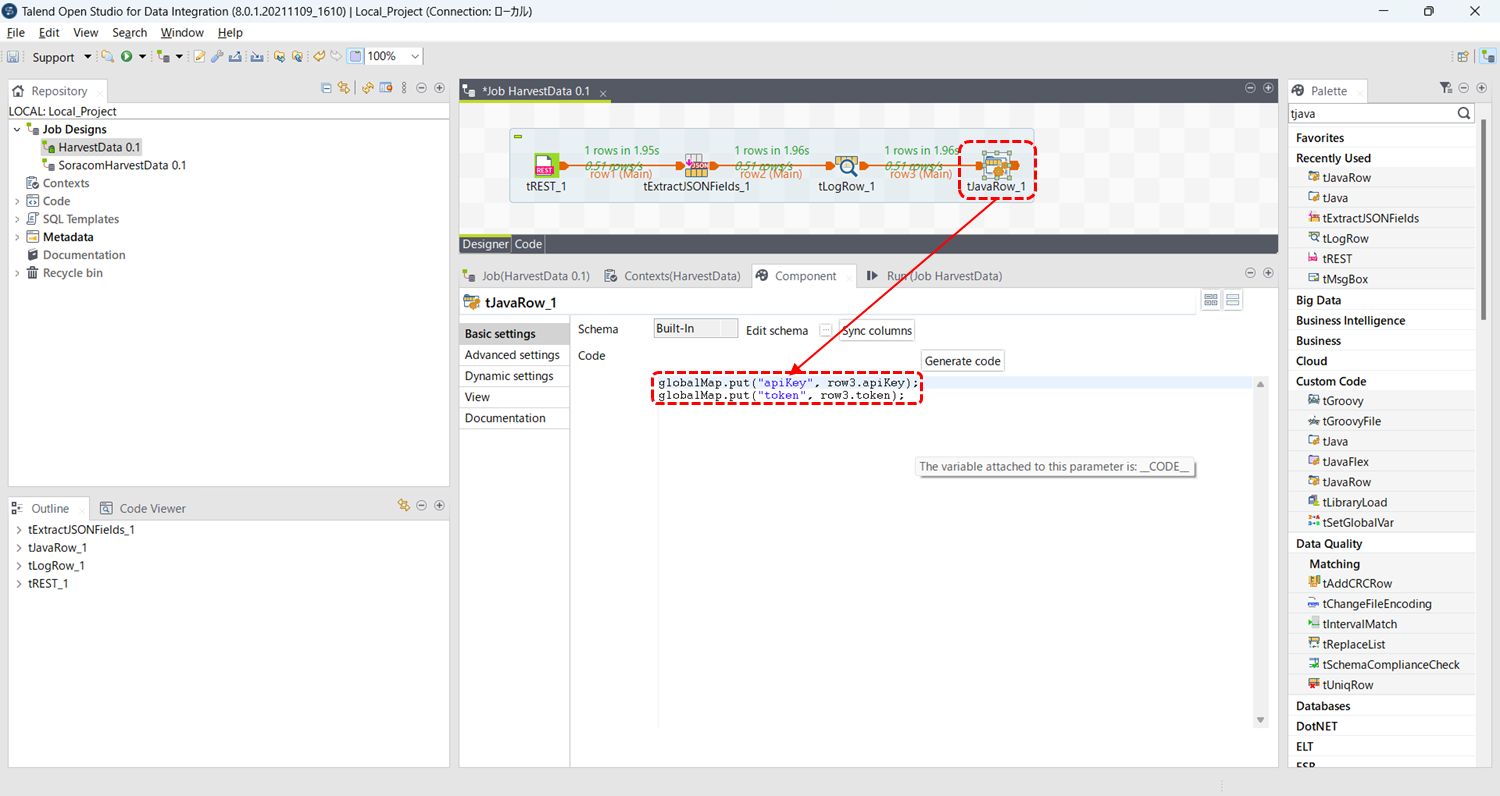Select the pencil Edit icon in the toolbar
Image resolution: width=1500 pixels, height=796 pixels.
(x=199, y=56)
